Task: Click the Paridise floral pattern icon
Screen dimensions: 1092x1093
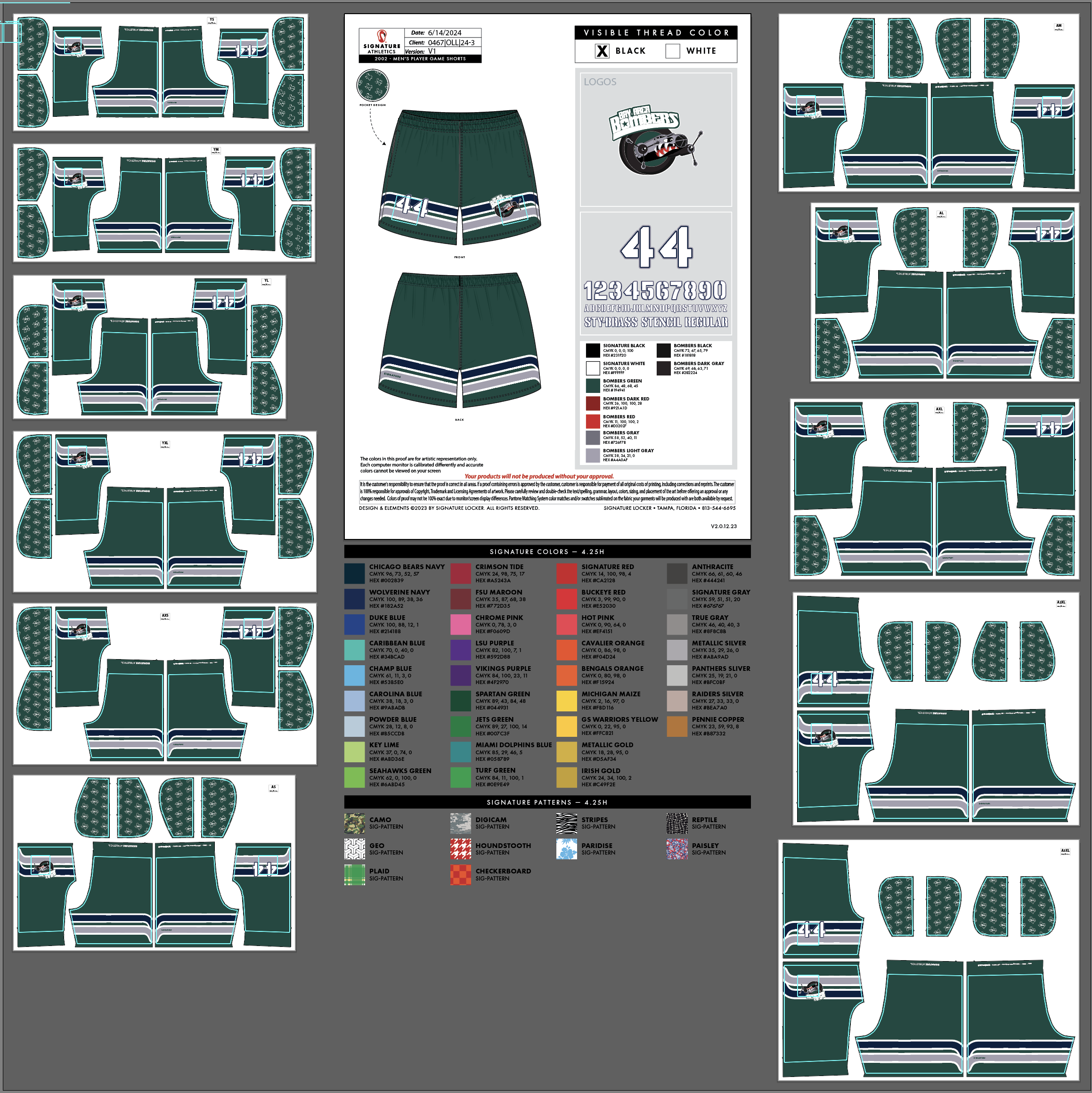Action: click(x=566, y=848)
